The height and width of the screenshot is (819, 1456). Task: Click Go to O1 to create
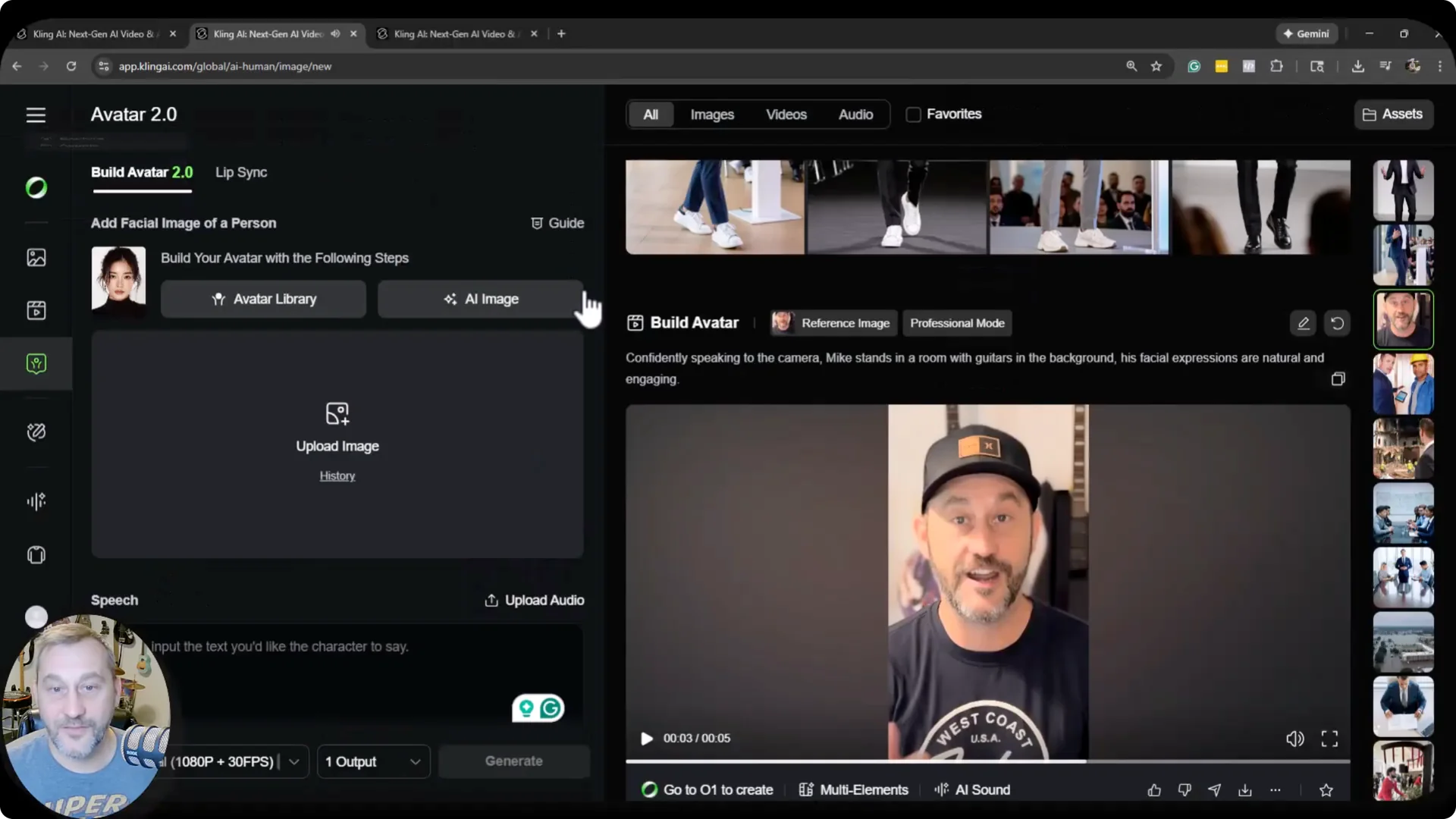point(708,790)
